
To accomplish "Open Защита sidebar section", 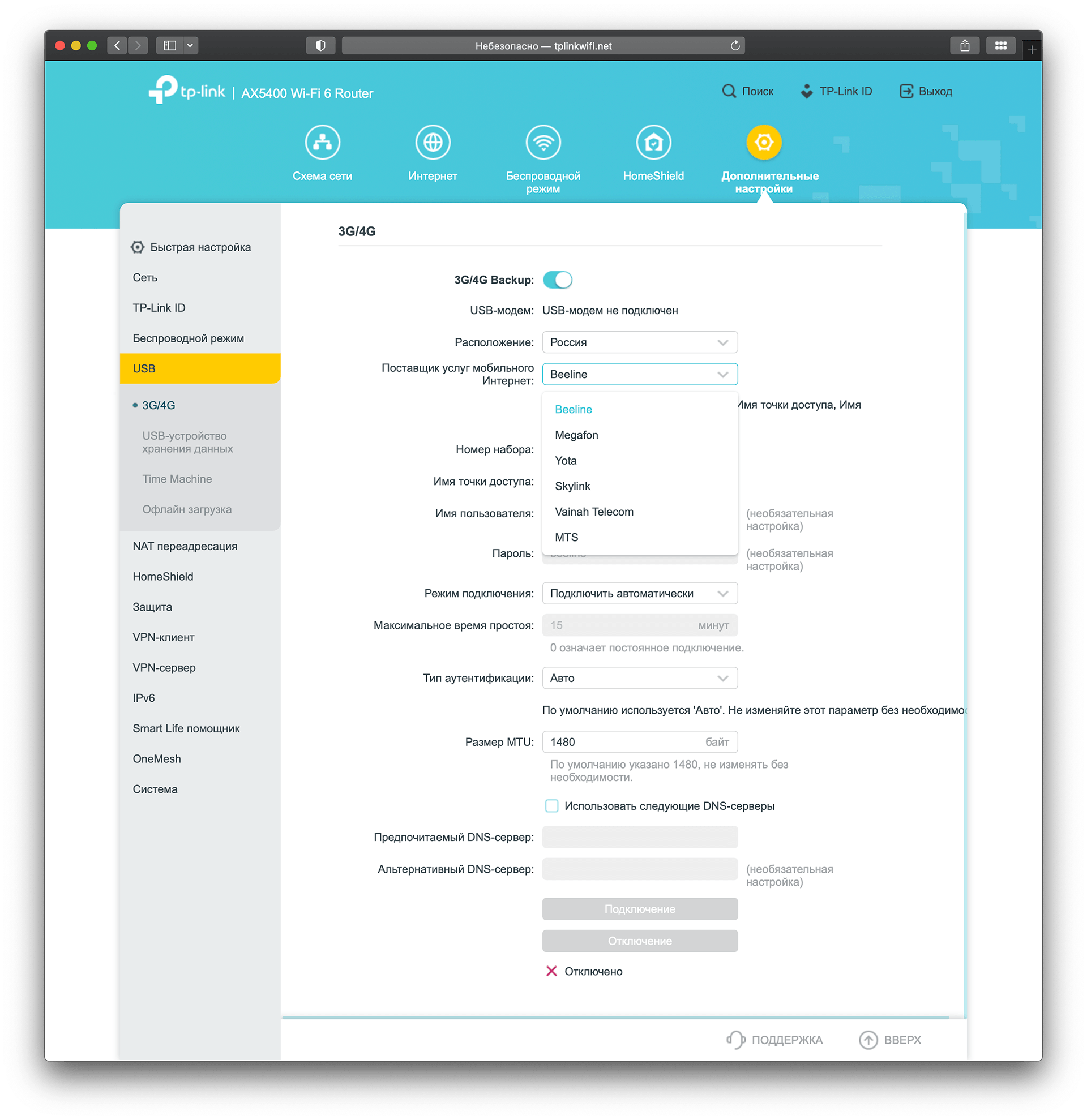I will click(200, 607).
